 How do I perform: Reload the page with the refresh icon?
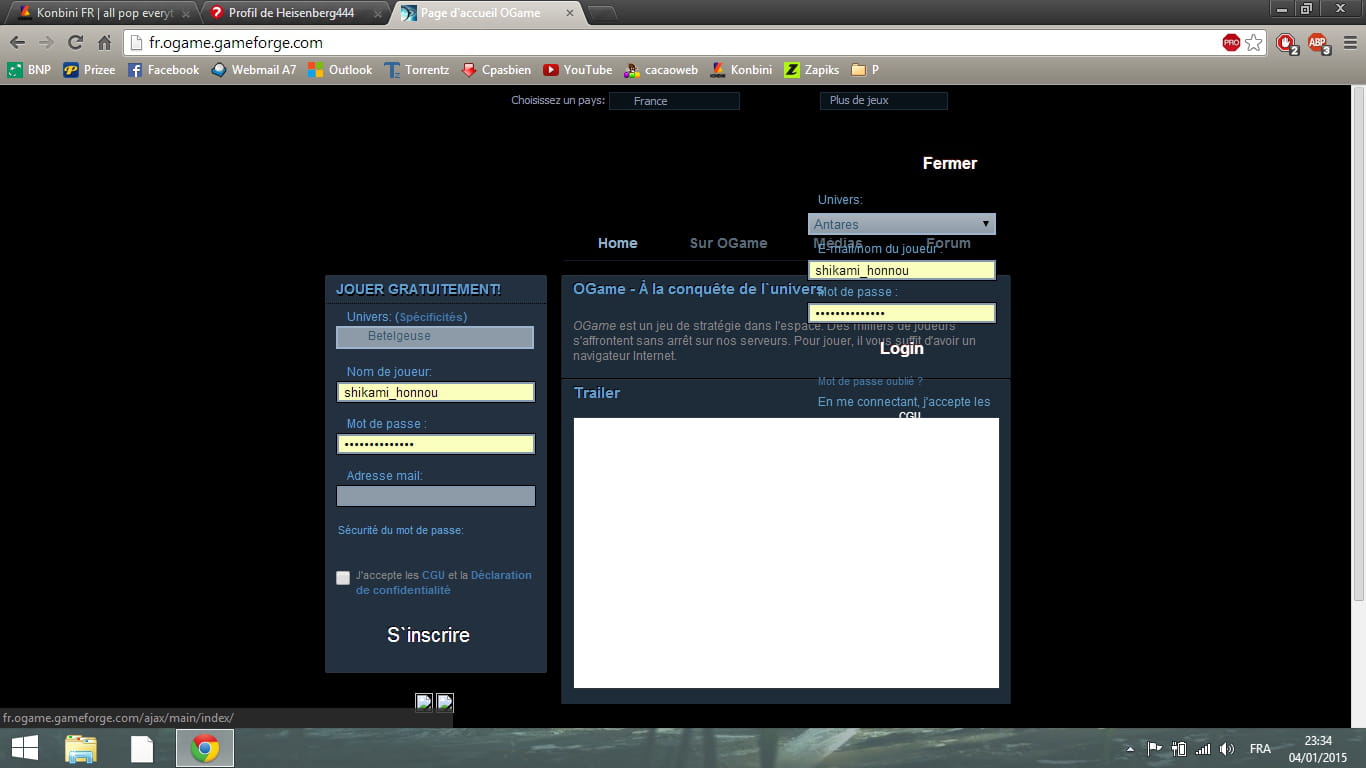75,43
